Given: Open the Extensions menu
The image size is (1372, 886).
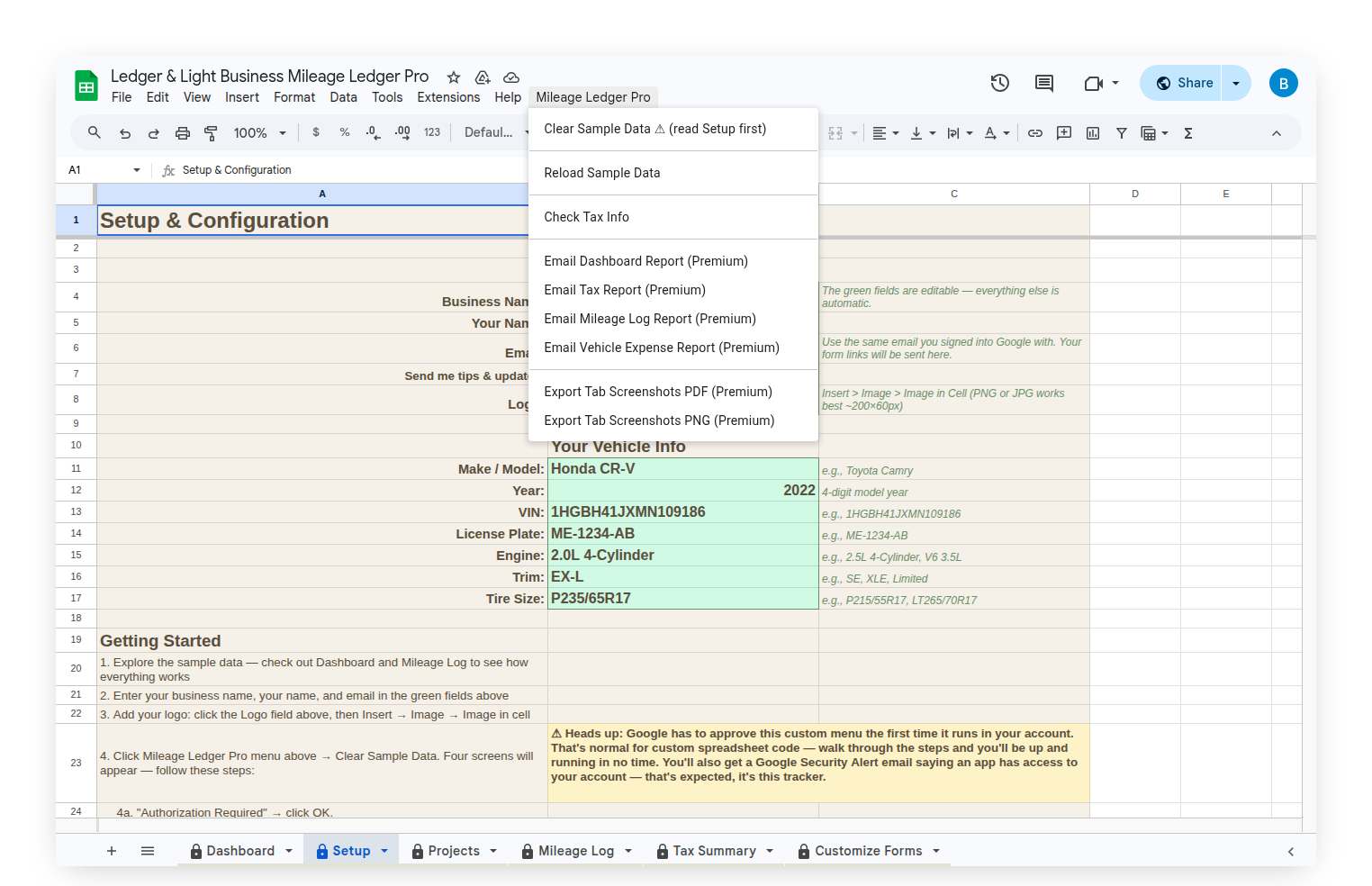Looking at the screenshot, I should point(448,97).
